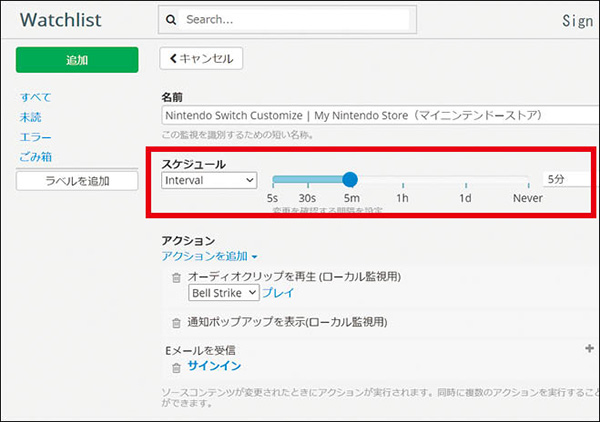Click the プレイ link to preview sound

279,293
